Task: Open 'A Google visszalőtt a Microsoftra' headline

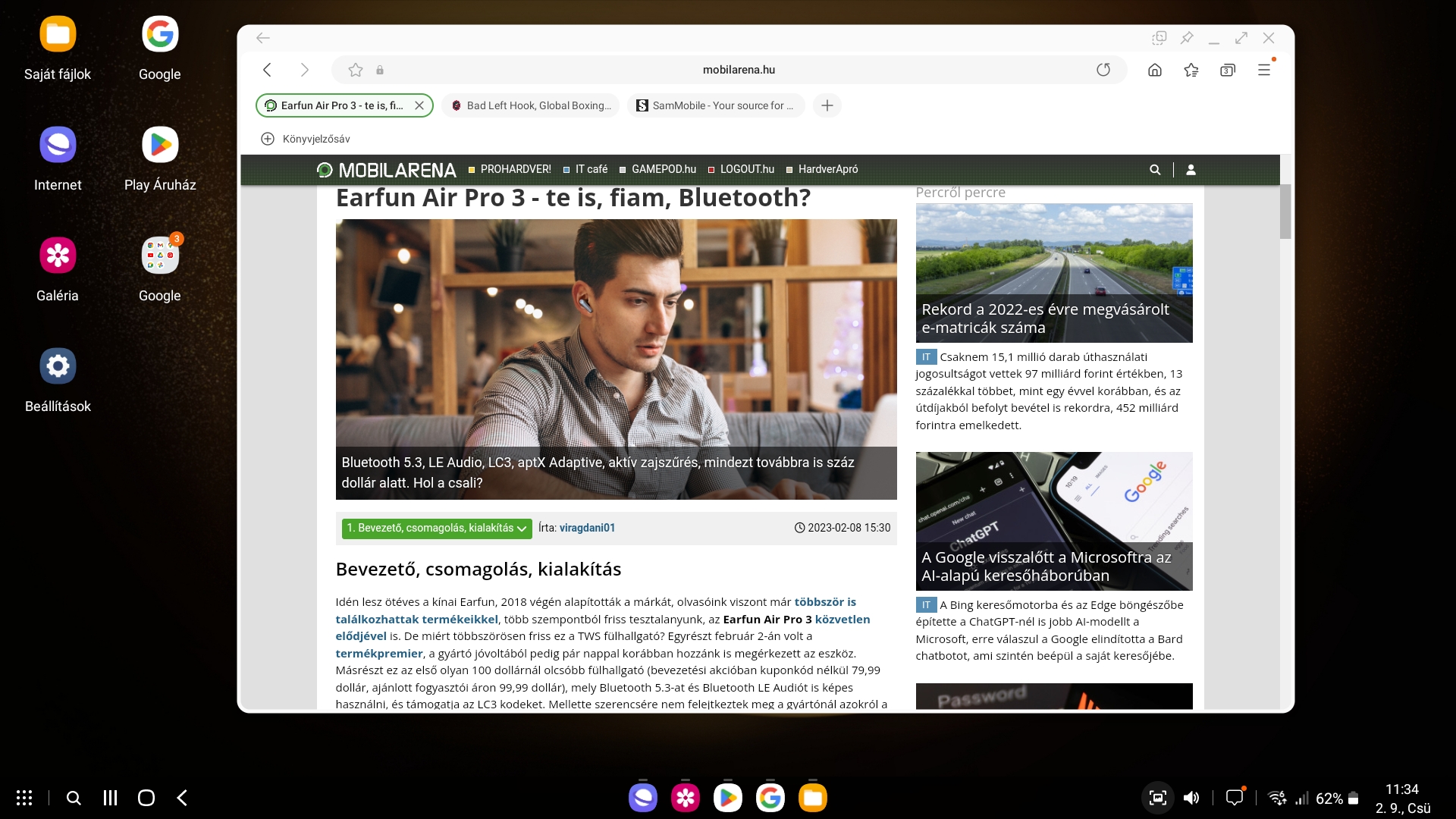Action: [1046, 566]
